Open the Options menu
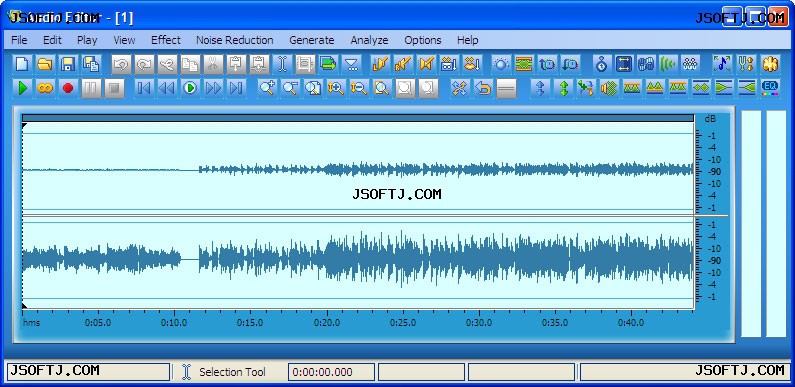The width and height of the screenshot is (795, 387). click(423, 40)
